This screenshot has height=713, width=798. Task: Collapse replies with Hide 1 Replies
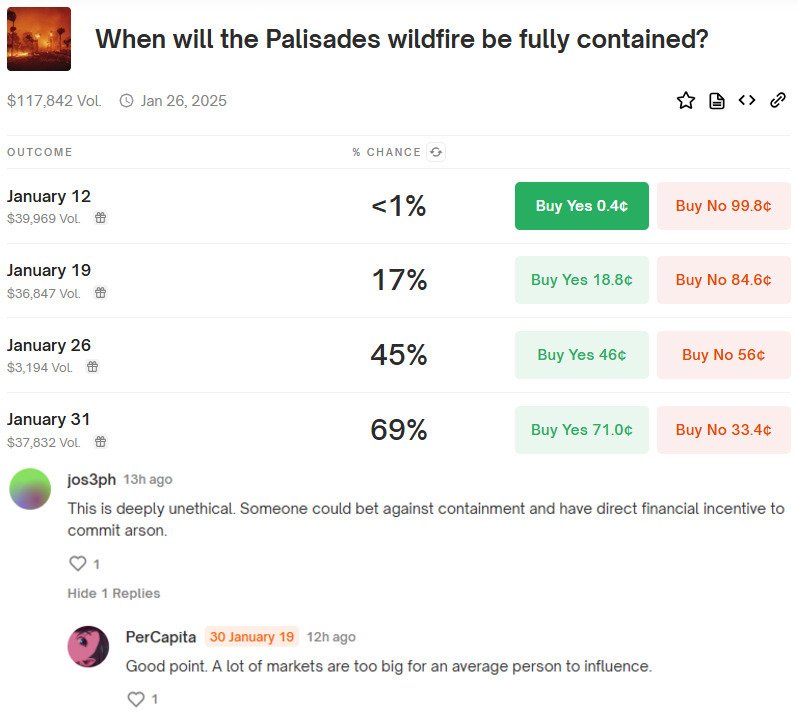coord(114,593)
